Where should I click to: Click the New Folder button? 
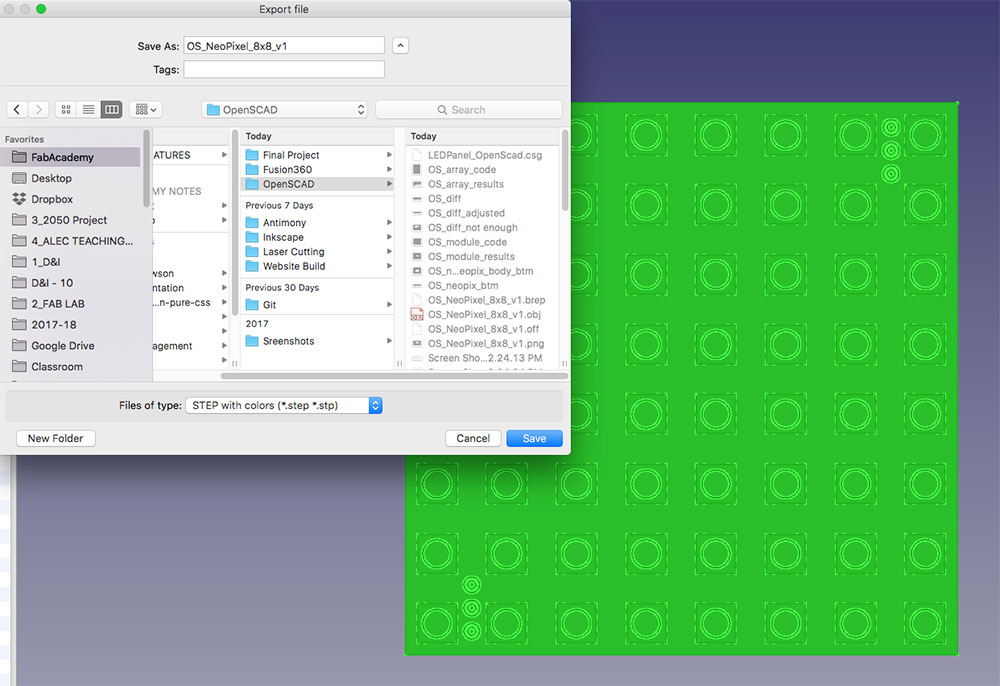(x=55, y=439)
